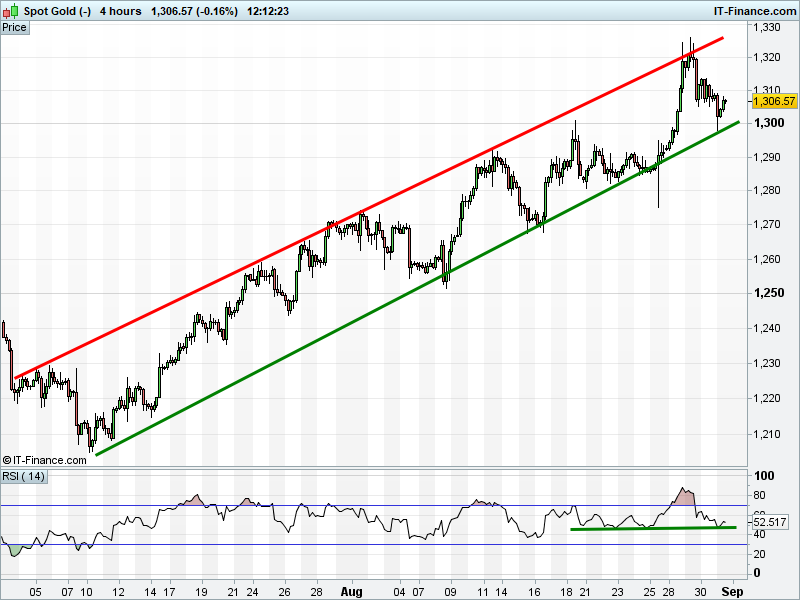
Task: Click the 52.517 RSI value tag
Action: pos(769,522)
